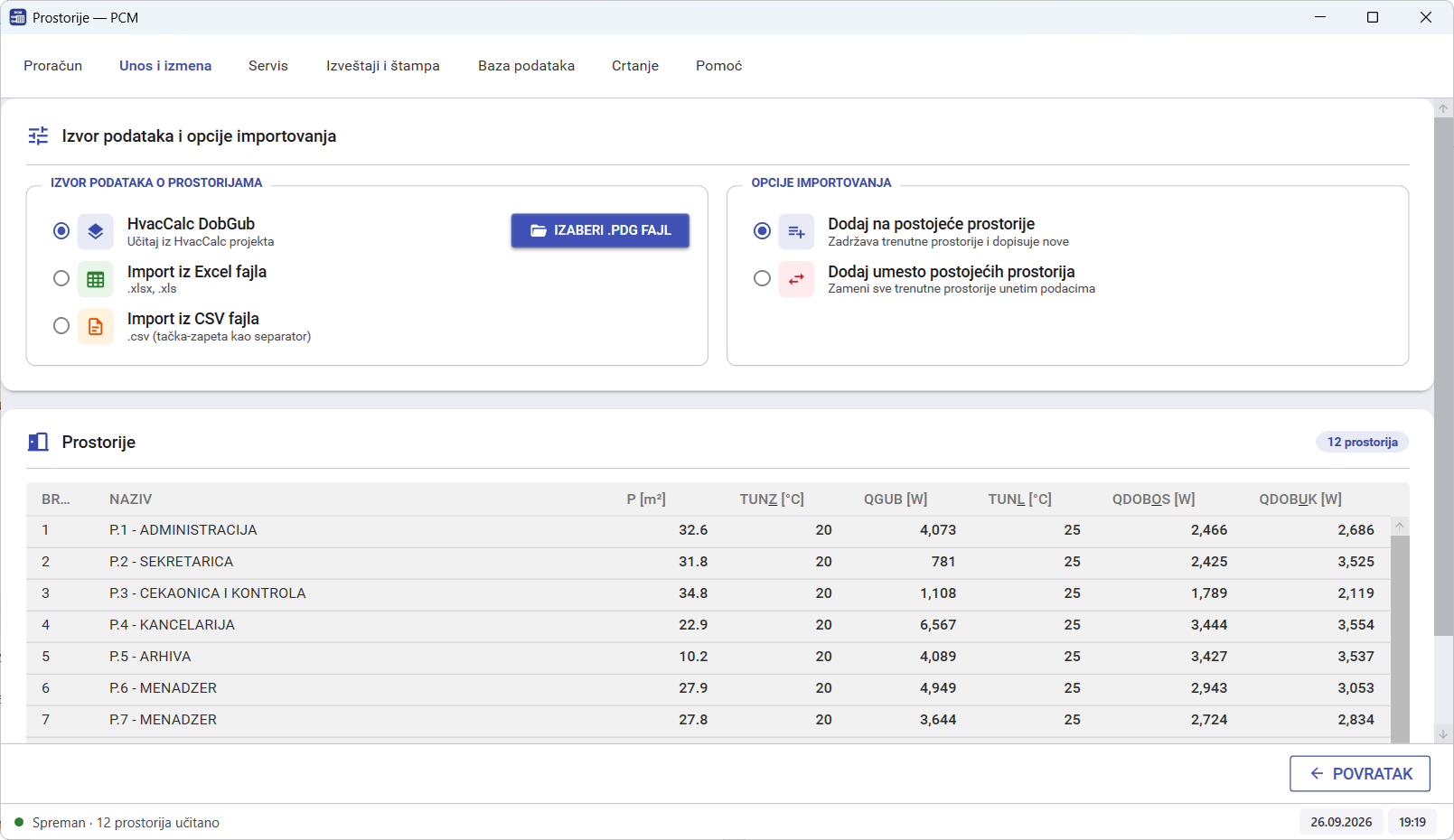Click the sliders icon beside Izvor podataka
The height and width of the screenshot is (840, 1454).
click(38, 135)
